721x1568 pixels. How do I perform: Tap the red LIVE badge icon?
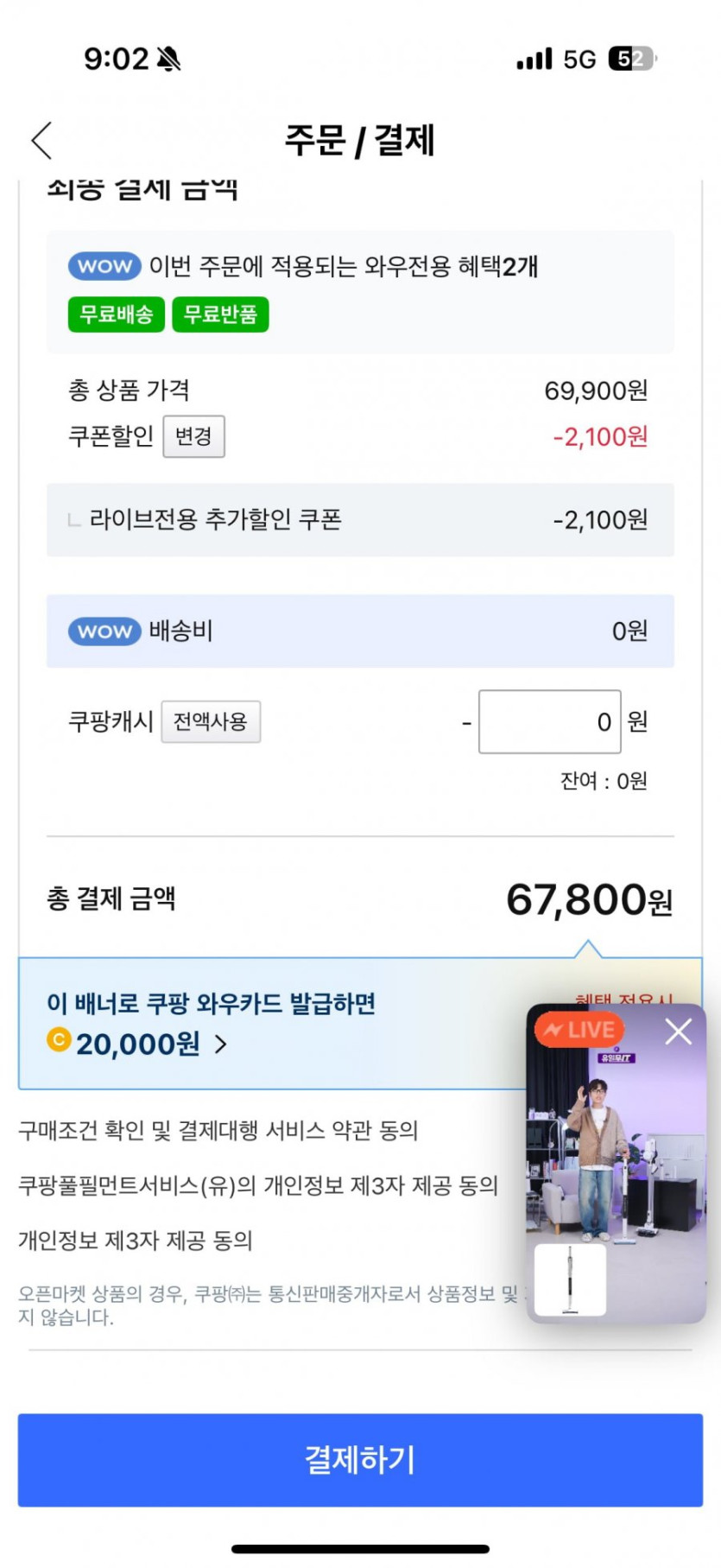[x=579, y=1030]
